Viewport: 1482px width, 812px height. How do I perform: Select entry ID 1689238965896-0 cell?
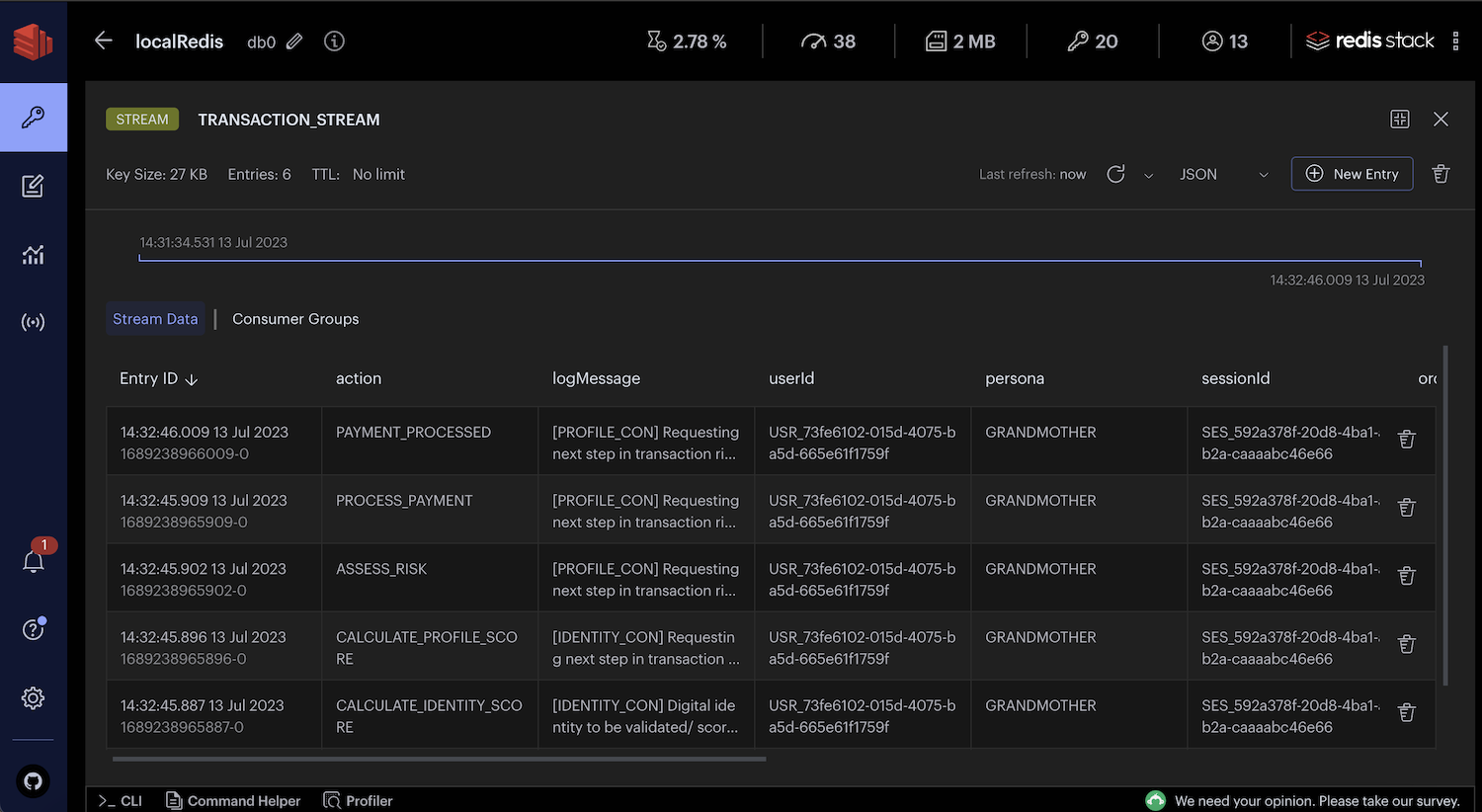(x=214, y=647)
